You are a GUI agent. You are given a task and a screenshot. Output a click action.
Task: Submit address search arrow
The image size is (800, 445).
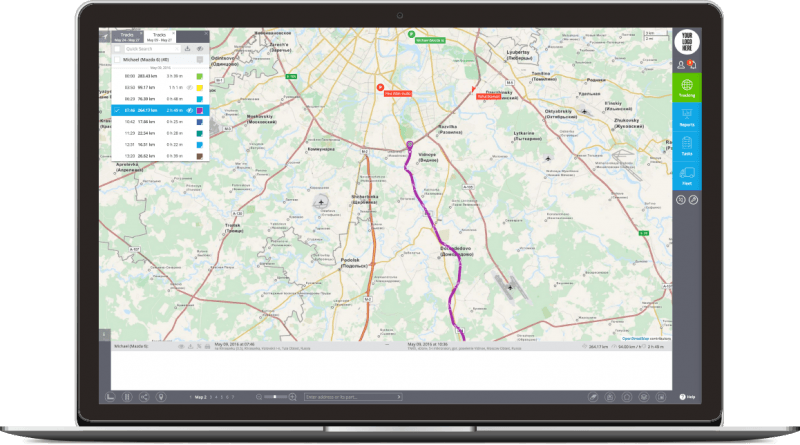pyautogui.click(x=398, y=397)
